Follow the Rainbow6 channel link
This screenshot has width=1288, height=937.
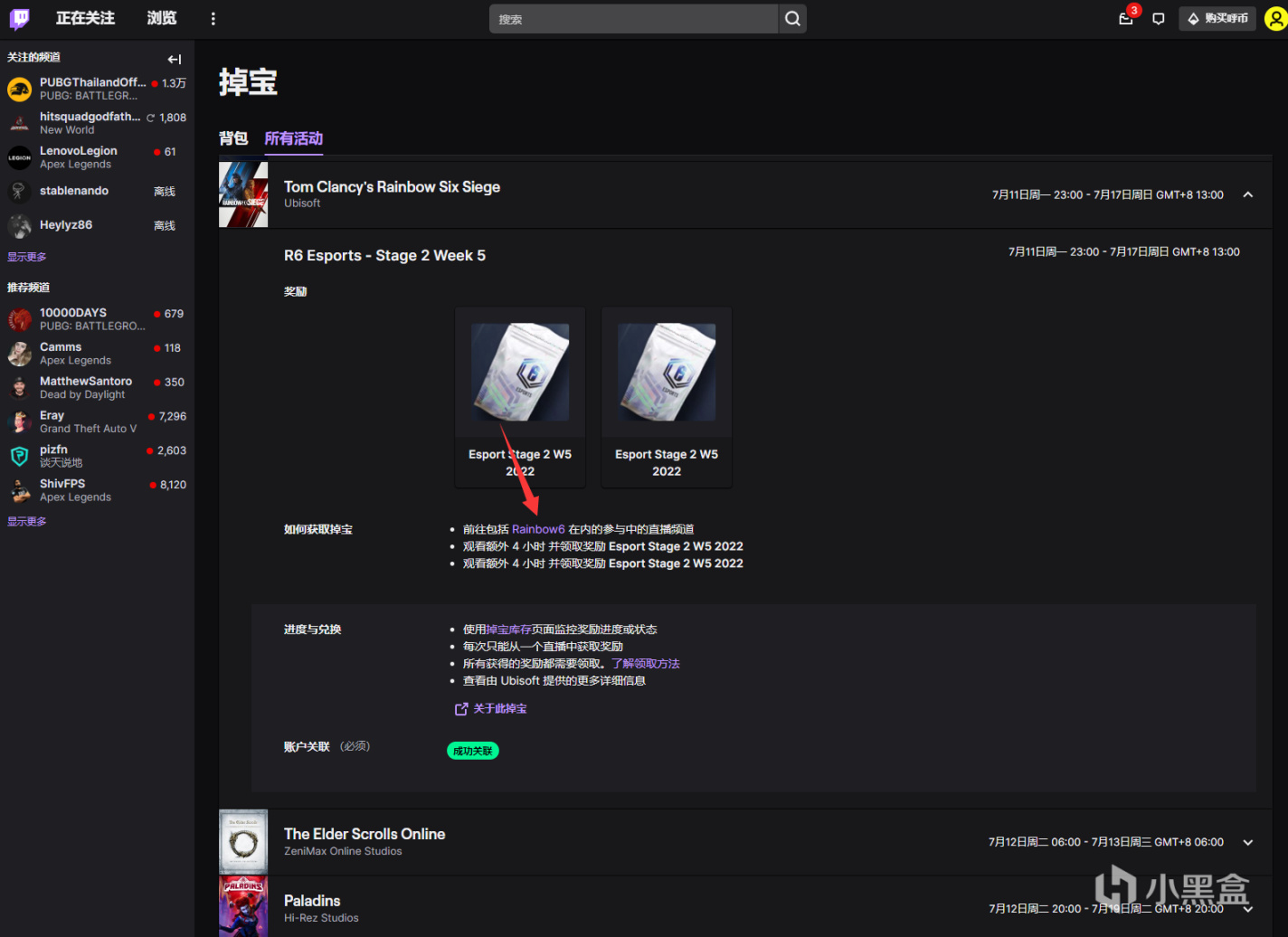tap(538, 529)
